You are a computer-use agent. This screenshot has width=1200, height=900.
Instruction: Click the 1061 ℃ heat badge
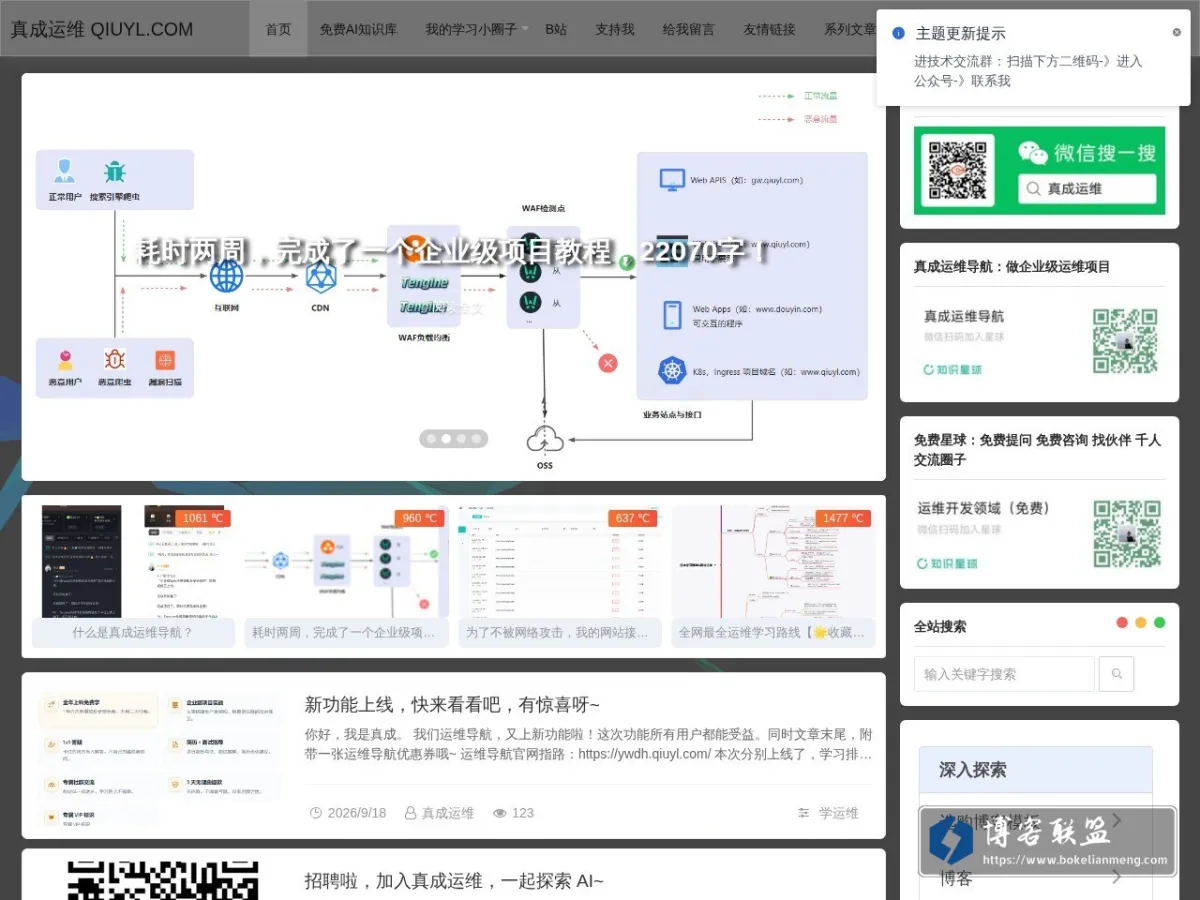[x=202, y=518]
